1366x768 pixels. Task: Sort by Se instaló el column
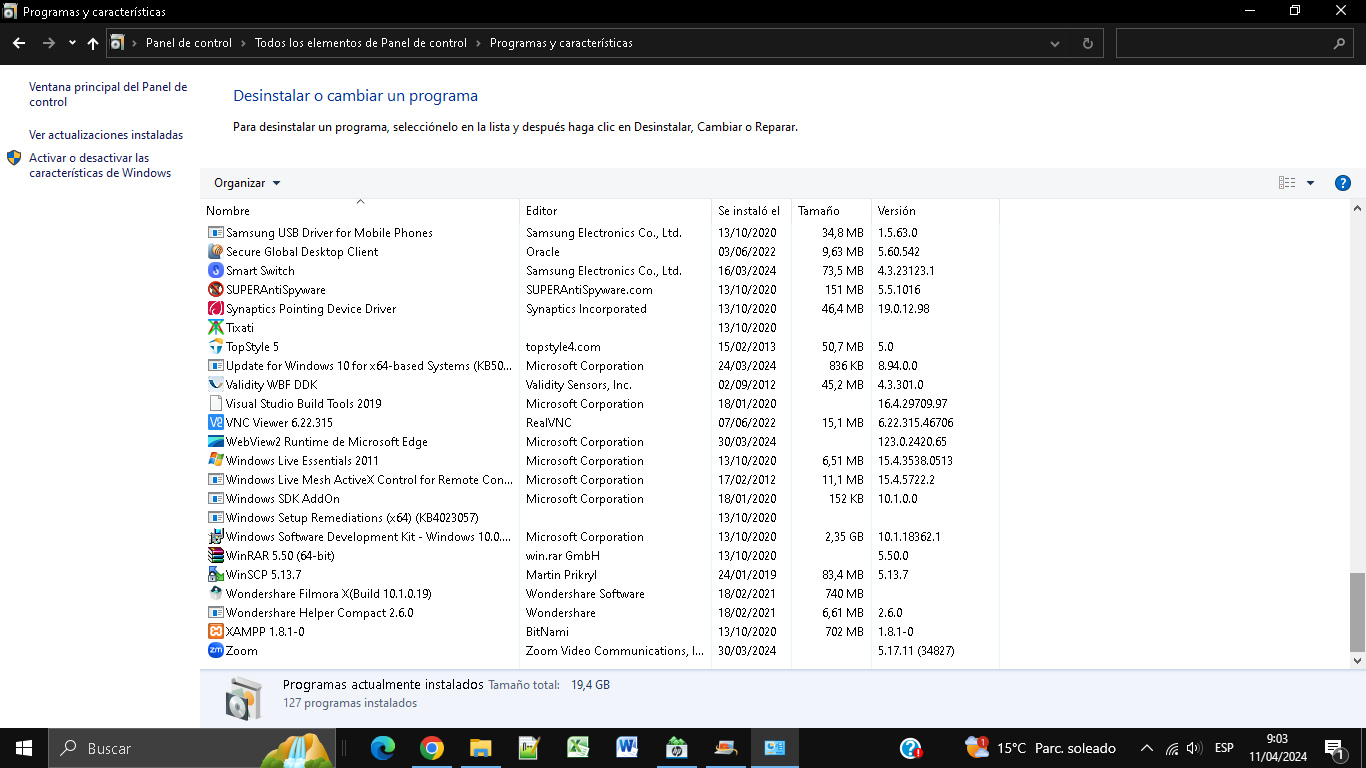click(751, 211)
